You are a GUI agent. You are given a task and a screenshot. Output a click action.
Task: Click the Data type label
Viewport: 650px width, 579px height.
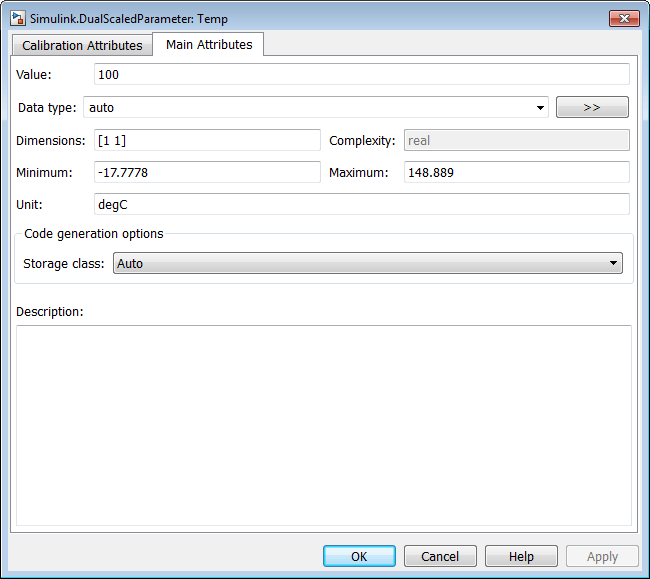pos(47,108)
